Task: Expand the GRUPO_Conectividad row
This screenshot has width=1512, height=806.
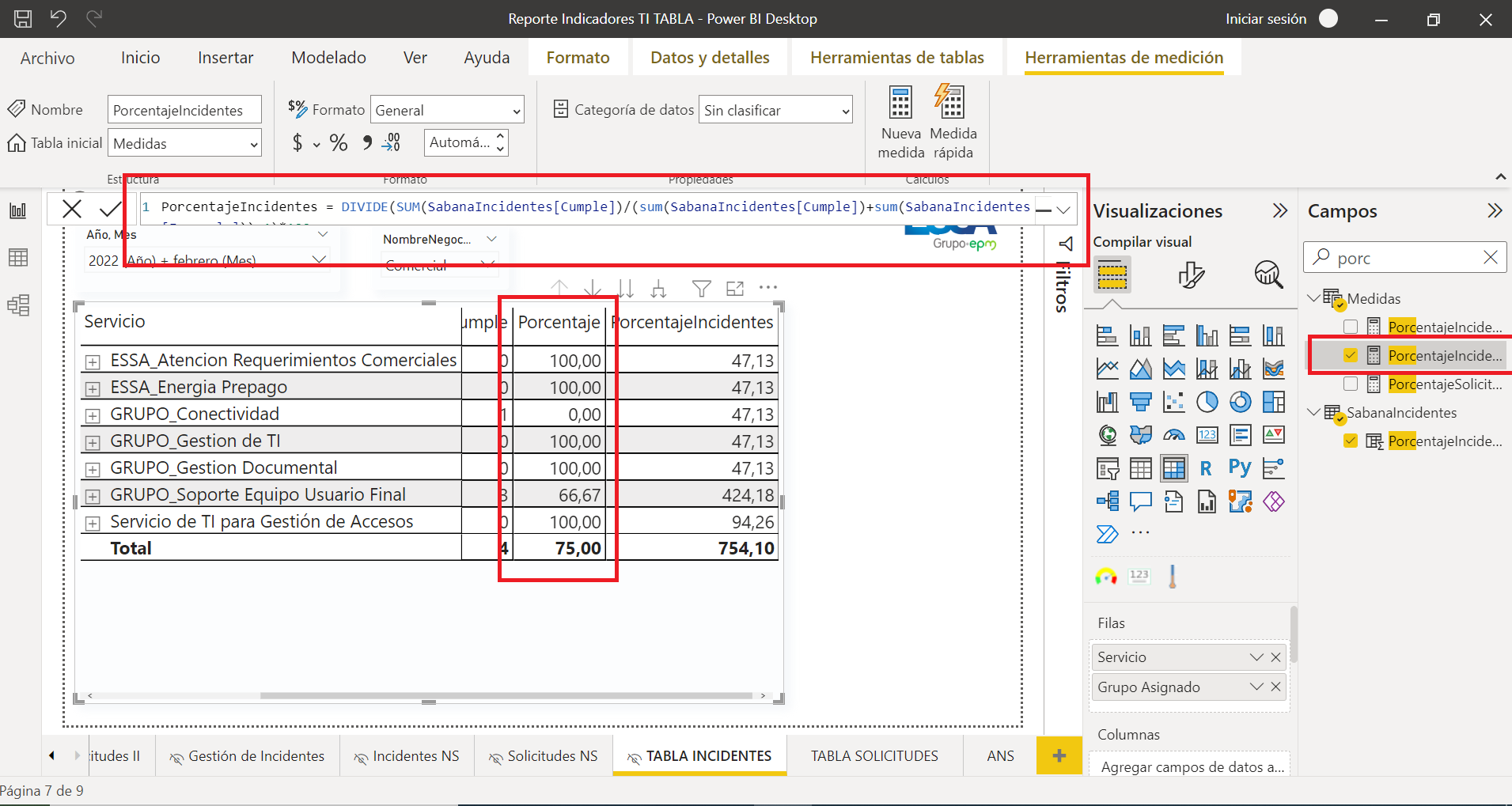Action: [x=93, y=415]
